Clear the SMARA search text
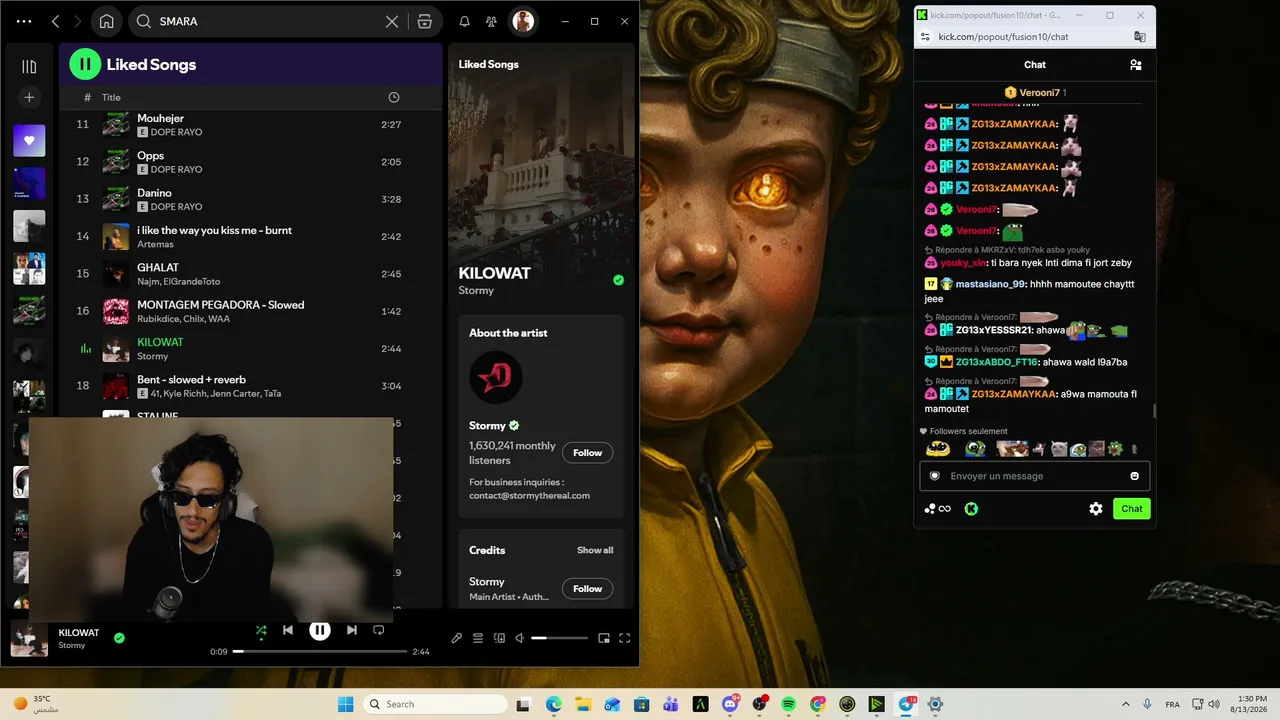The image size is (1280, 720). point(392,21)
